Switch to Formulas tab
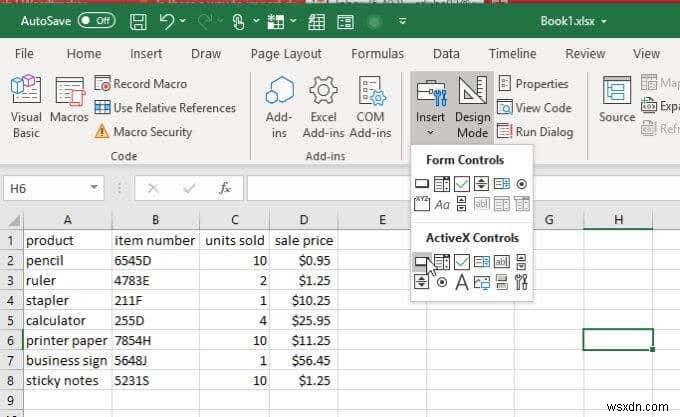This screenshot has width=680, height=417. tap(377, 54)
